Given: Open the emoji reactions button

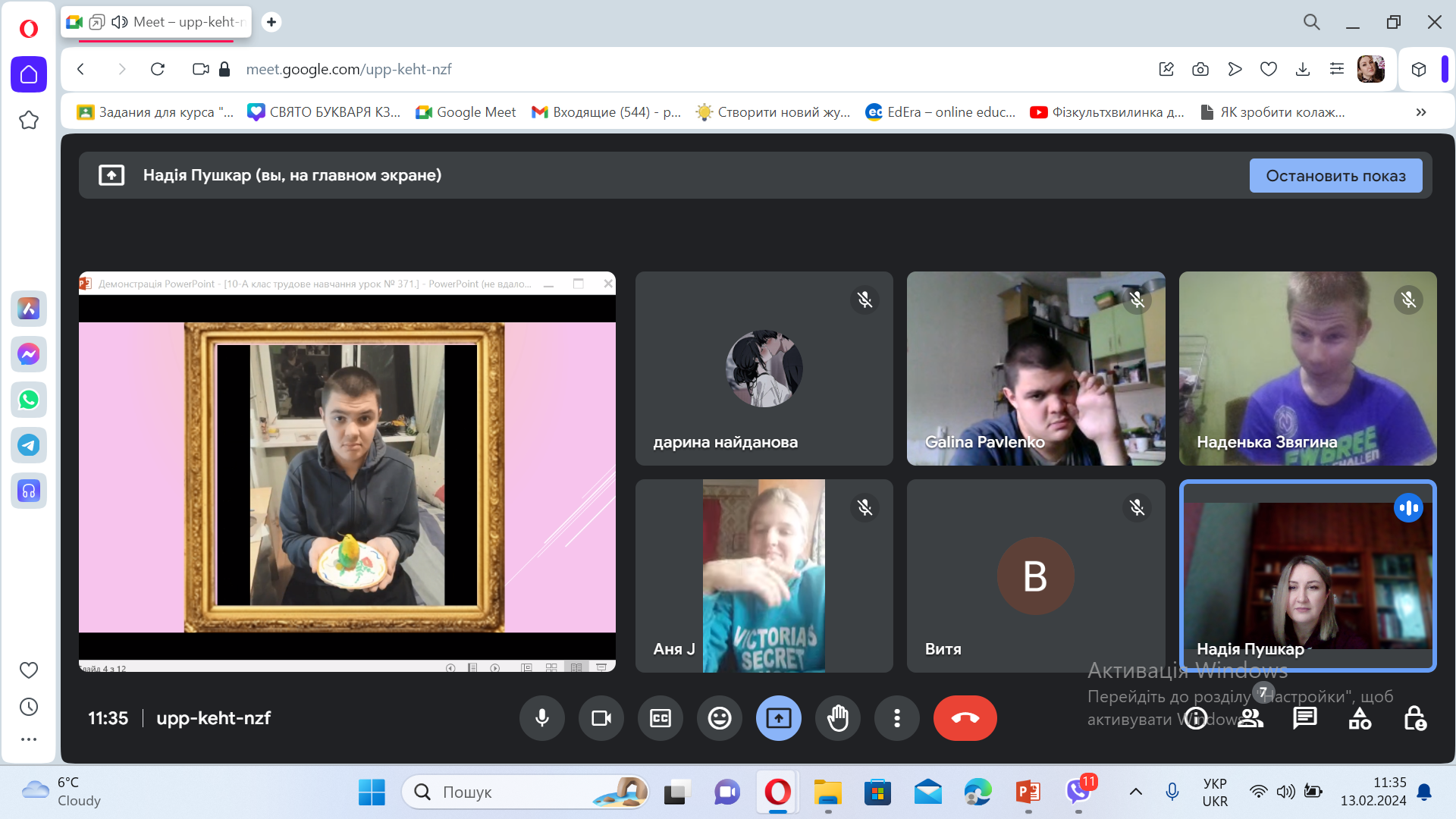Looking at the screenshot, I should point(719,718).
